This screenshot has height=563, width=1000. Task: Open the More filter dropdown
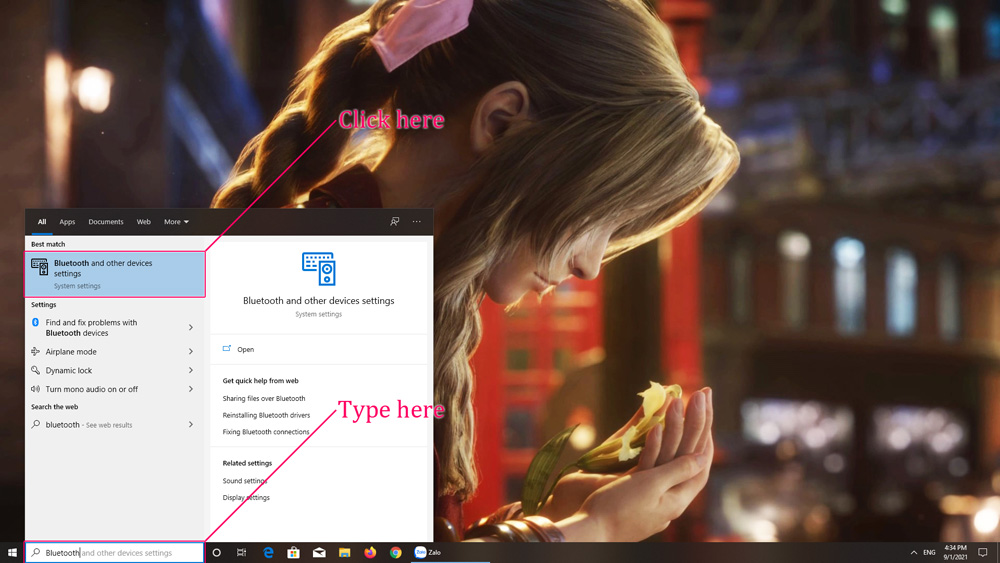[176, 222]
